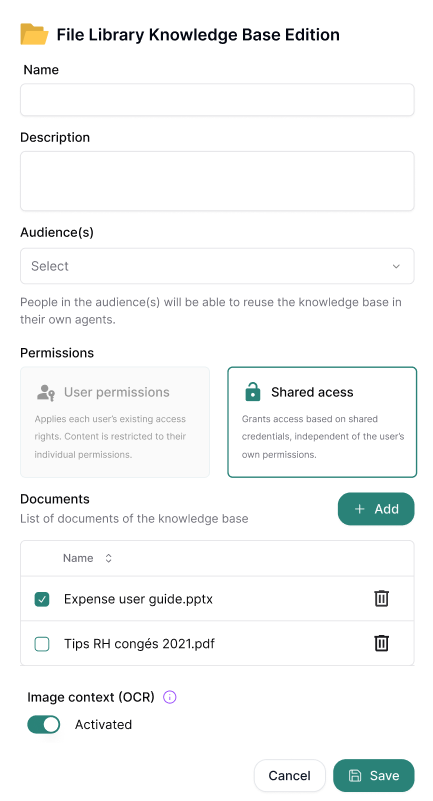Select the User permissions option card
The image size is (433, 801).
pos(115,422)
